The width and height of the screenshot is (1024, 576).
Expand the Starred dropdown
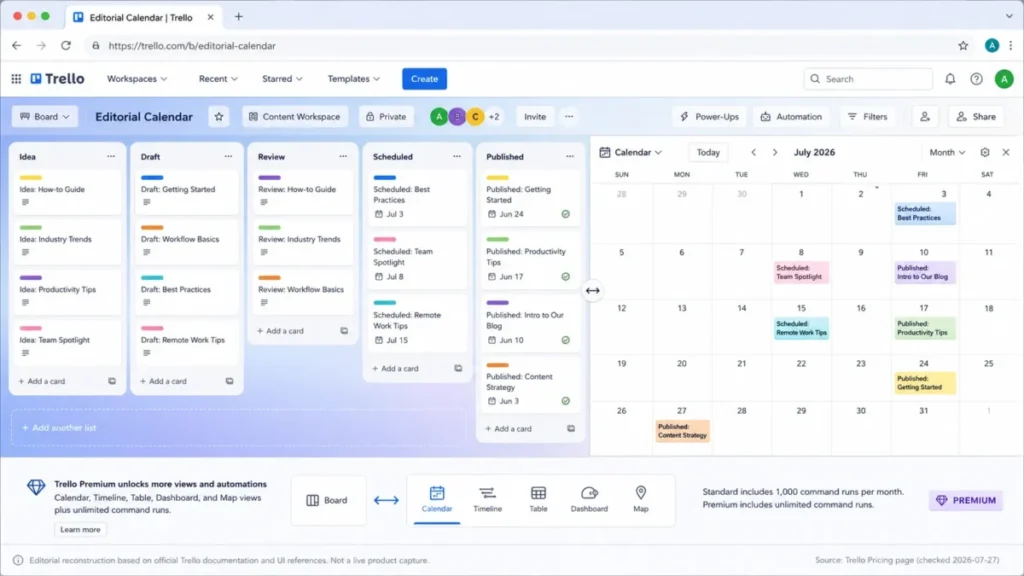point(282,78)
